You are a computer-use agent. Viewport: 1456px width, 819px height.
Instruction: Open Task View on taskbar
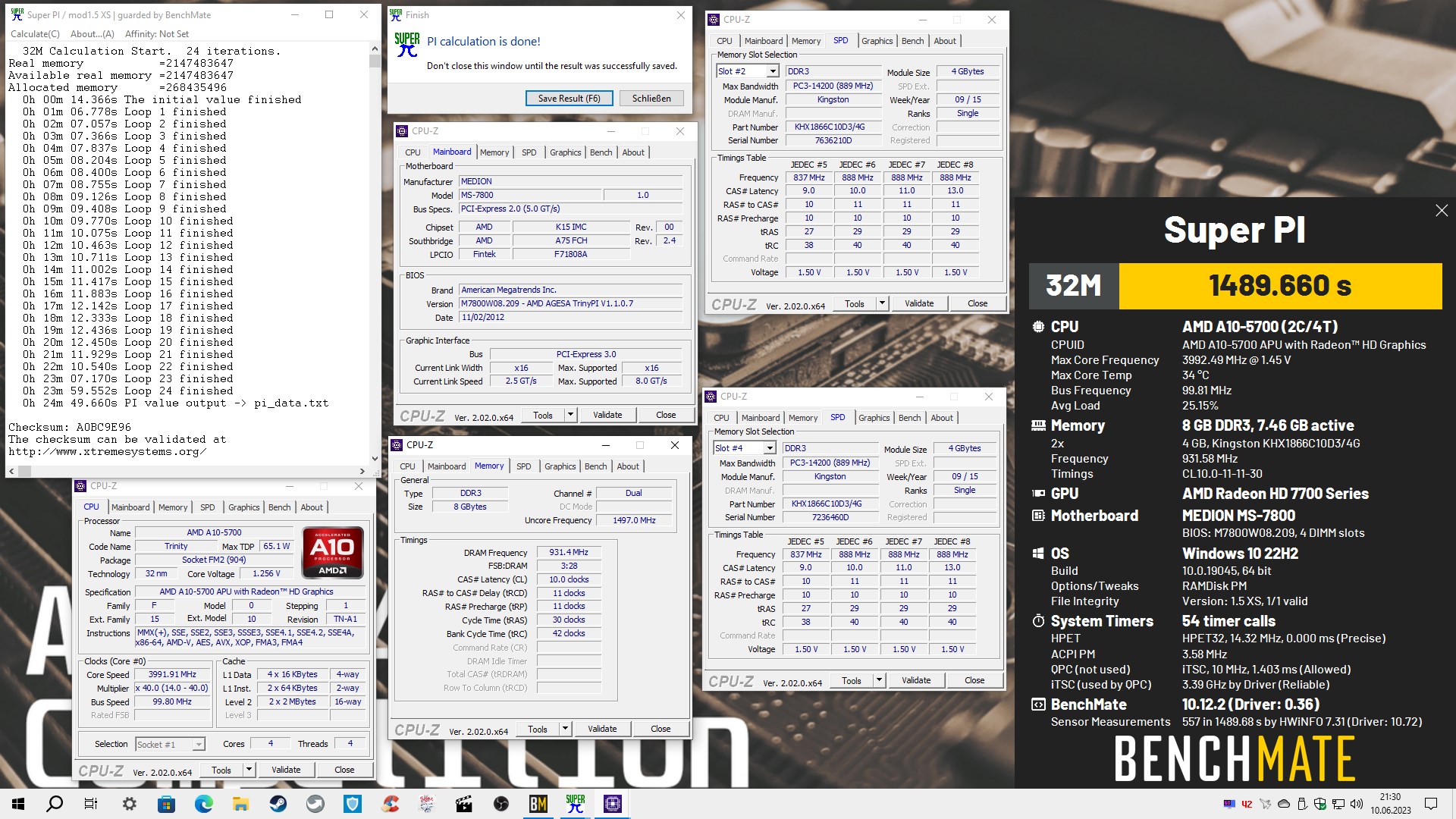click(91, 804)
